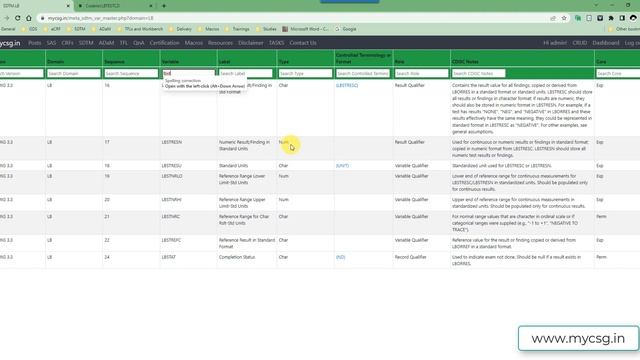Screen dimensions: 640x360
Task: Share this page using the share icon
Action: click(x=553, y=18)
